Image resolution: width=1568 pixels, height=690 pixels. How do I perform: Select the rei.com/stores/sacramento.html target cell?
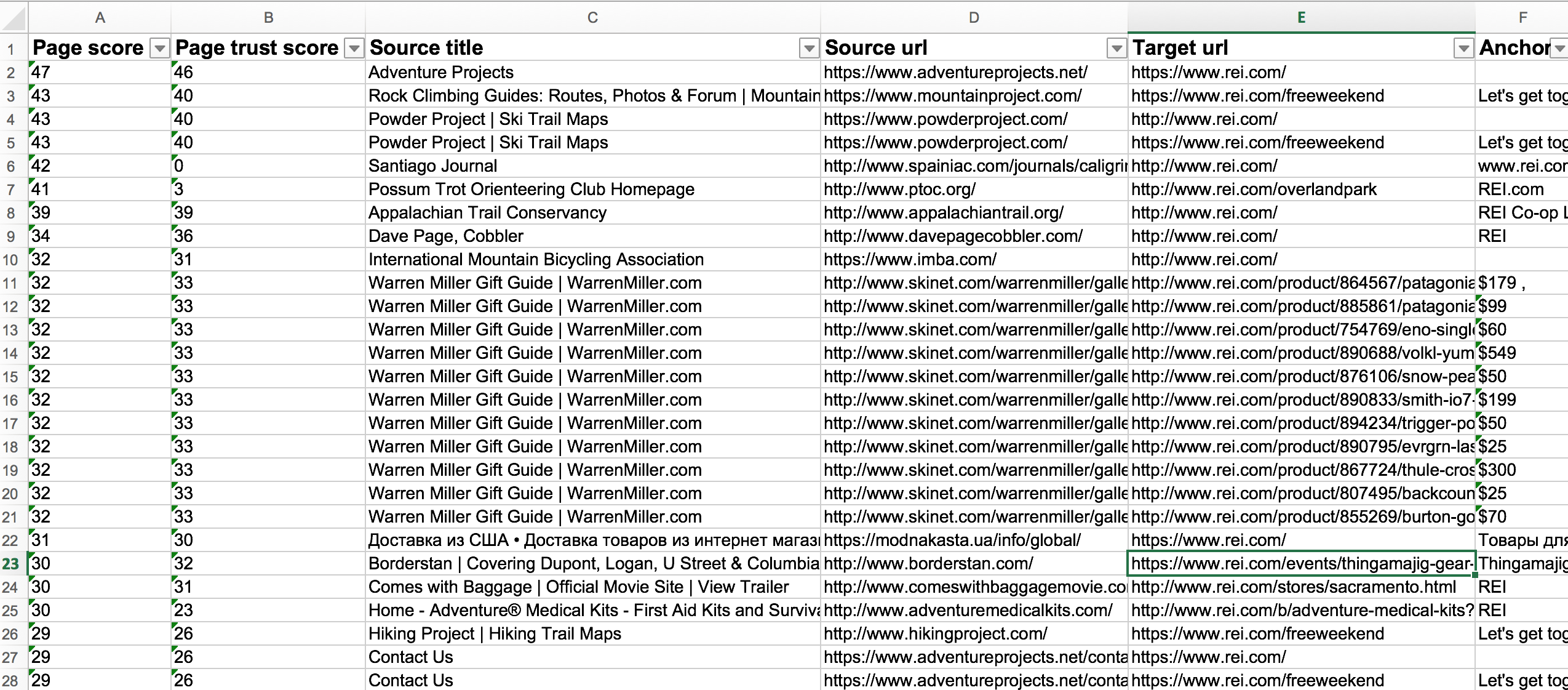[x=1301, y=587]
